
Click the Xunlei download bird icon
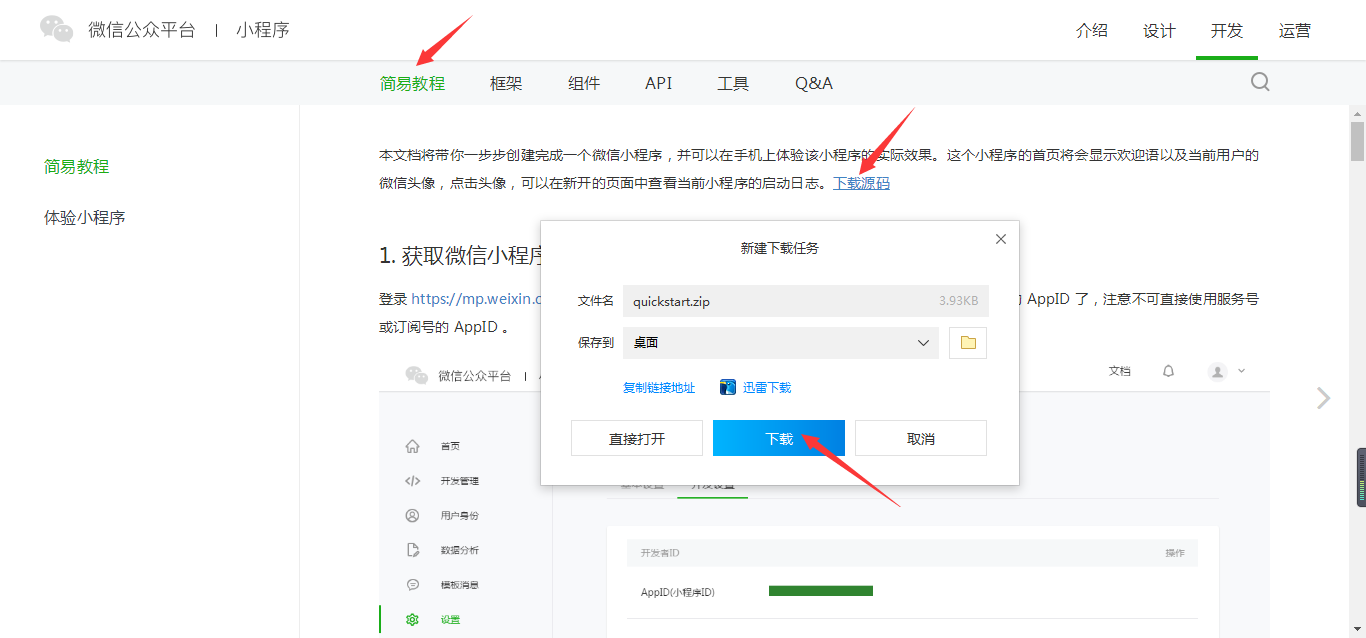(x=728, y=387)
